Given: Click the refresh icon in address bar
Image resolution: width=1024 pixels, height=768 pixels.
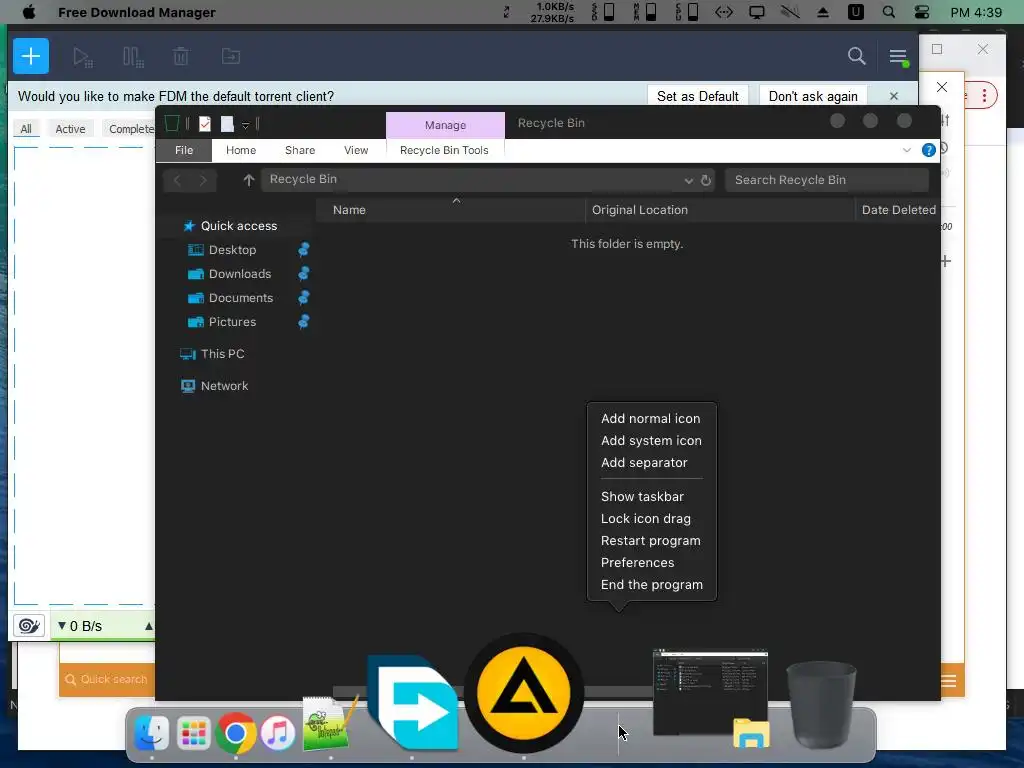Looking at the screenshot, I should coord(706,180).
